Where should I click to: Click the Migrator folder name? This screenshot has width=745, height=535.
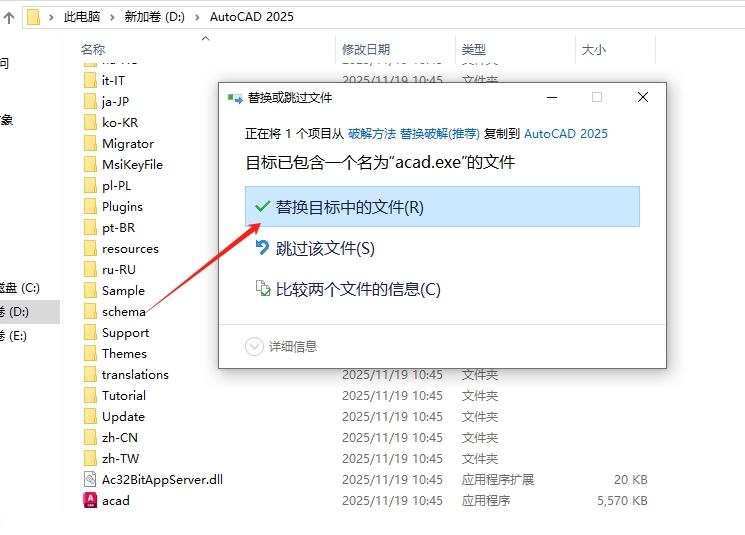tap(128, 143)
